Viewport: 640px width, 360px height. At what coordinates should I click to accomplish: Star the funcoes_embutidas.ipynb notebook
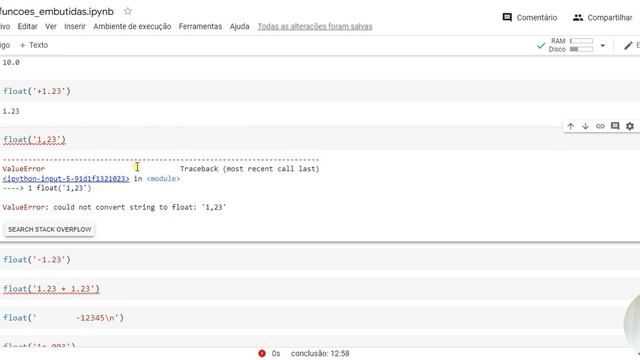pos(128,11)
